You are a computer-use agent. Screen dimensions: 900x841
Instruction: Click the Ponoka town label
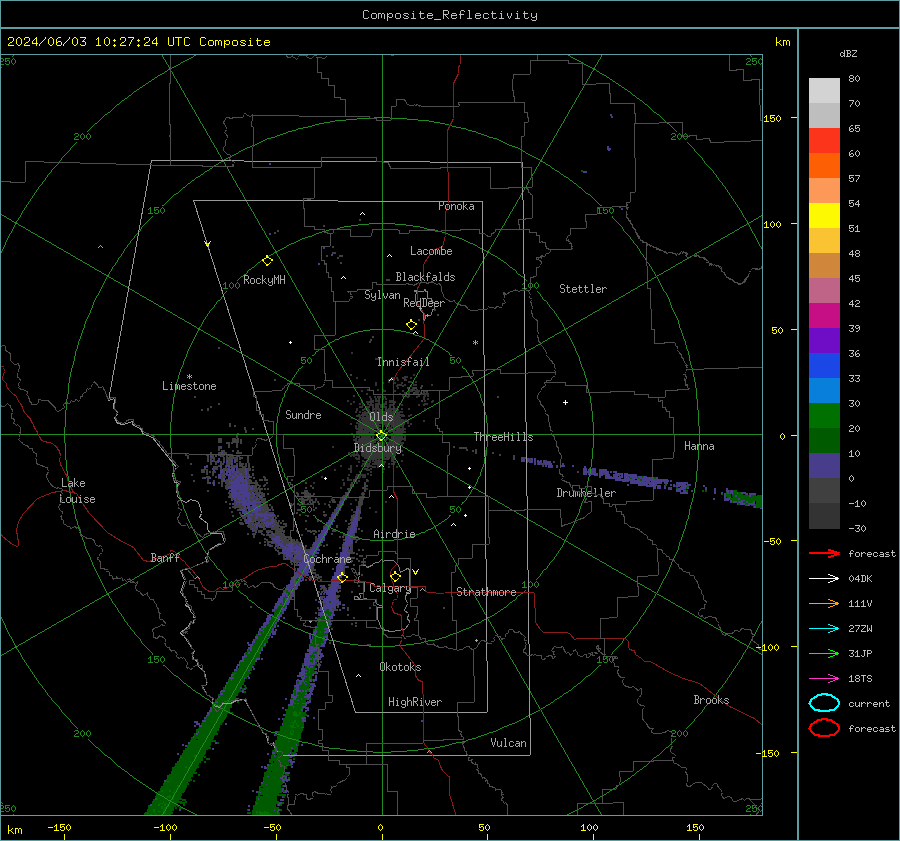[456, 206]
